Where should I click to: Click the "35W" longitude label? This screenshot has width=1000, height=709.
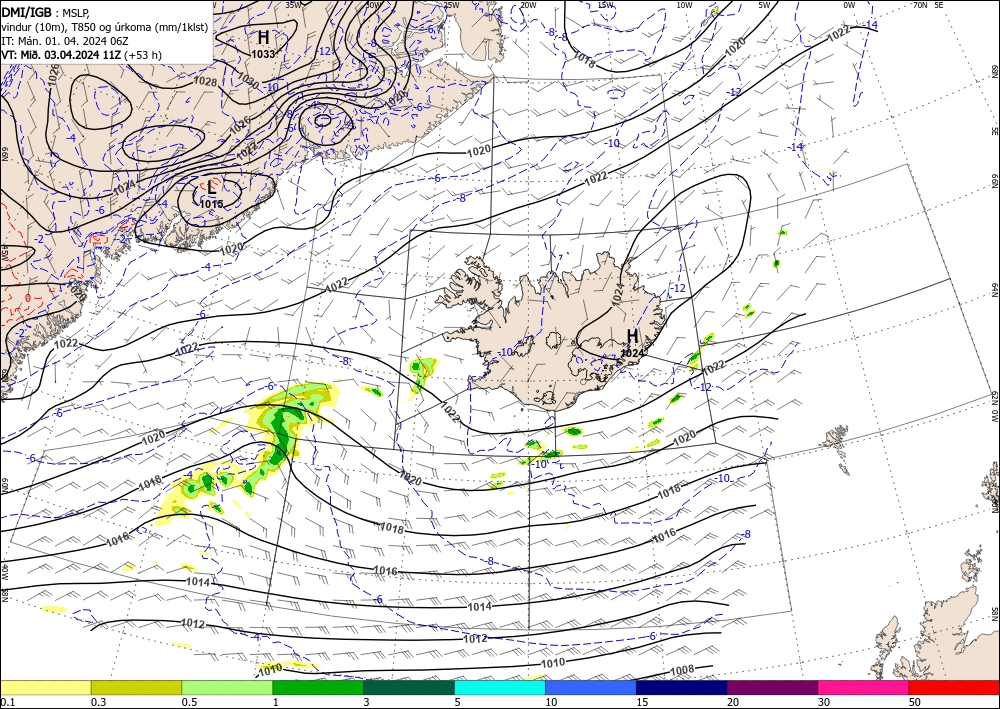pos(293,4)
